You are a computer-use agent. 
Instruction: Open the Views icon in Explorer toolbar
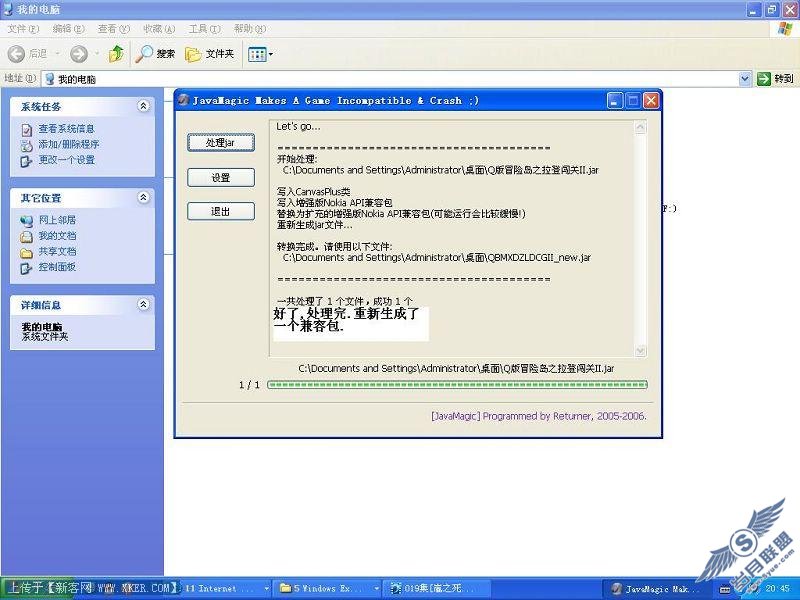point(257,54)
